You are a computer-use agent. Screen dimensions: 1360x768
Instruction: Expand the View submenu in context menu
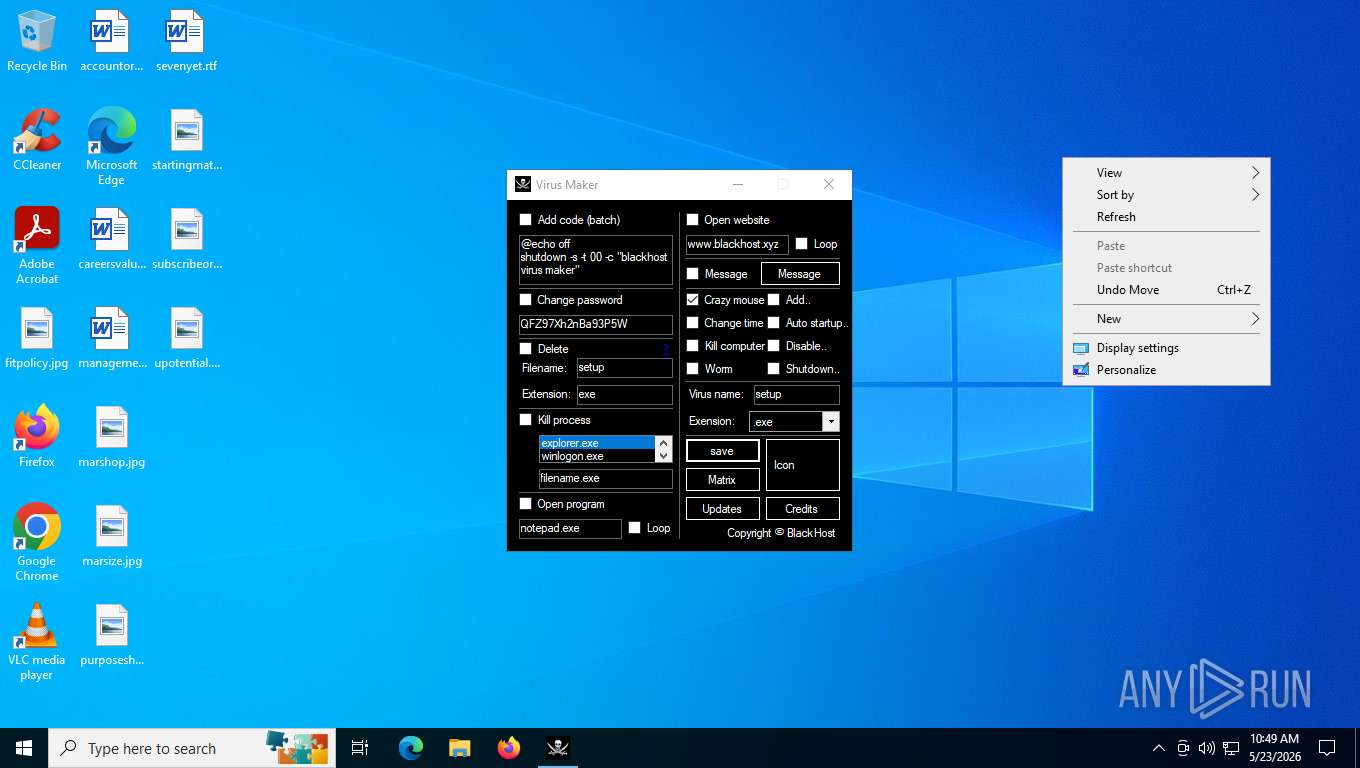tap(1166, 173)
